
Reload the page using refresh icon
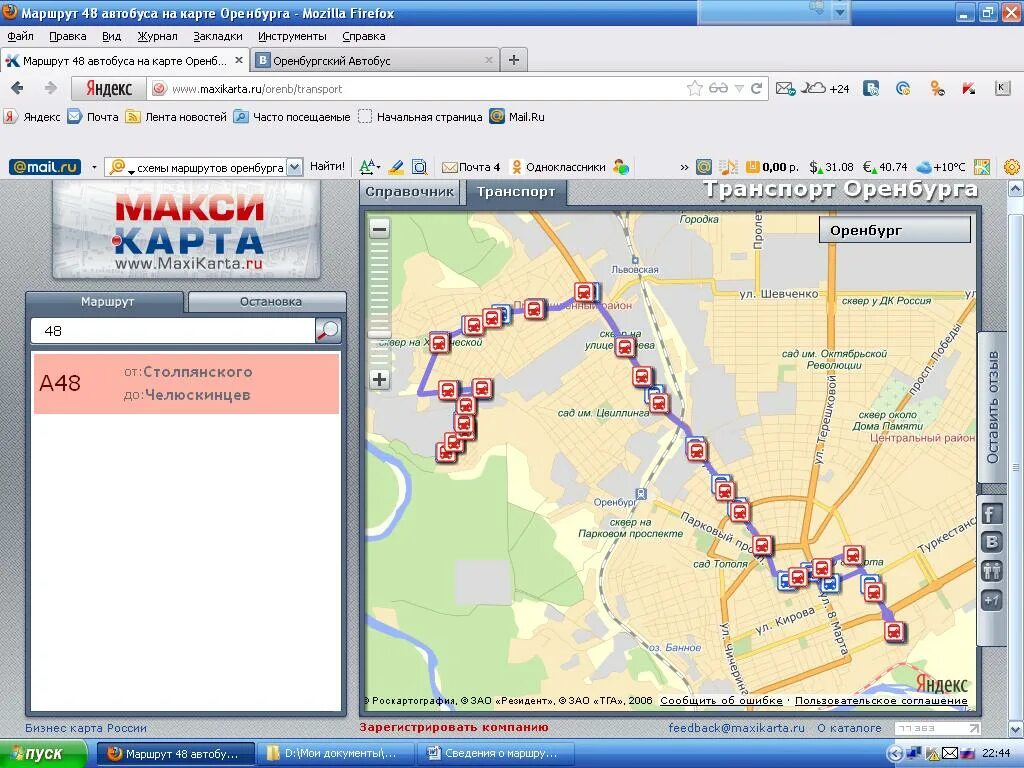[756, 88]
